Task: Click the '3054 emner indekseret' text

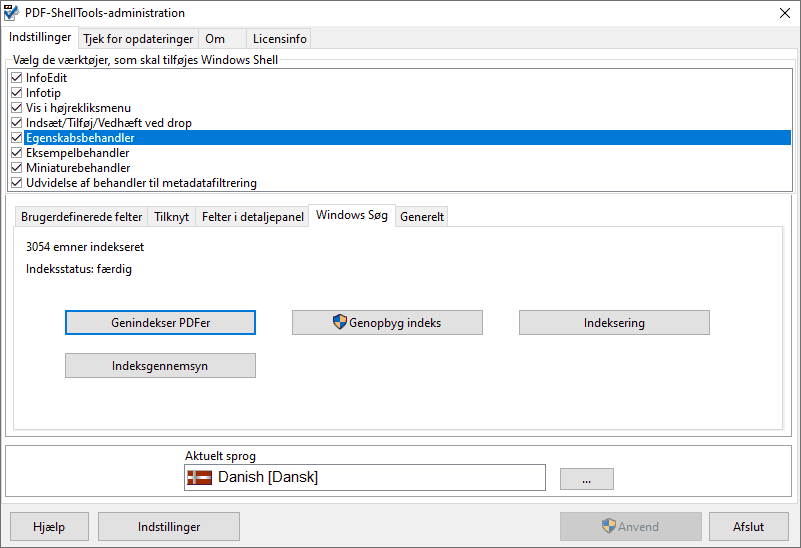Action: [x=85, y=247]
